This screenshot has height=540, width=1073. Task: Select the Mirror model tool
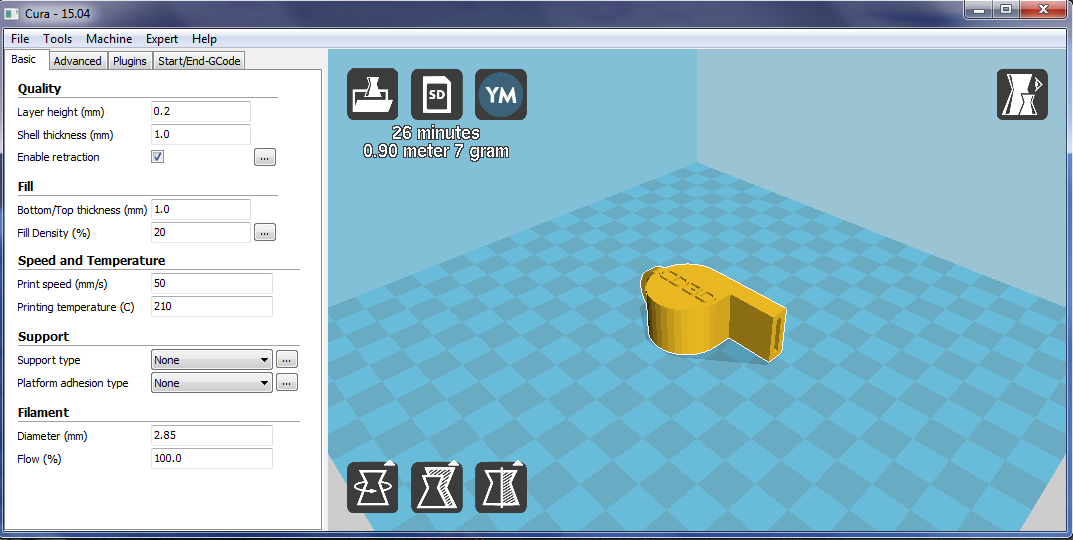tap(501, 487)
